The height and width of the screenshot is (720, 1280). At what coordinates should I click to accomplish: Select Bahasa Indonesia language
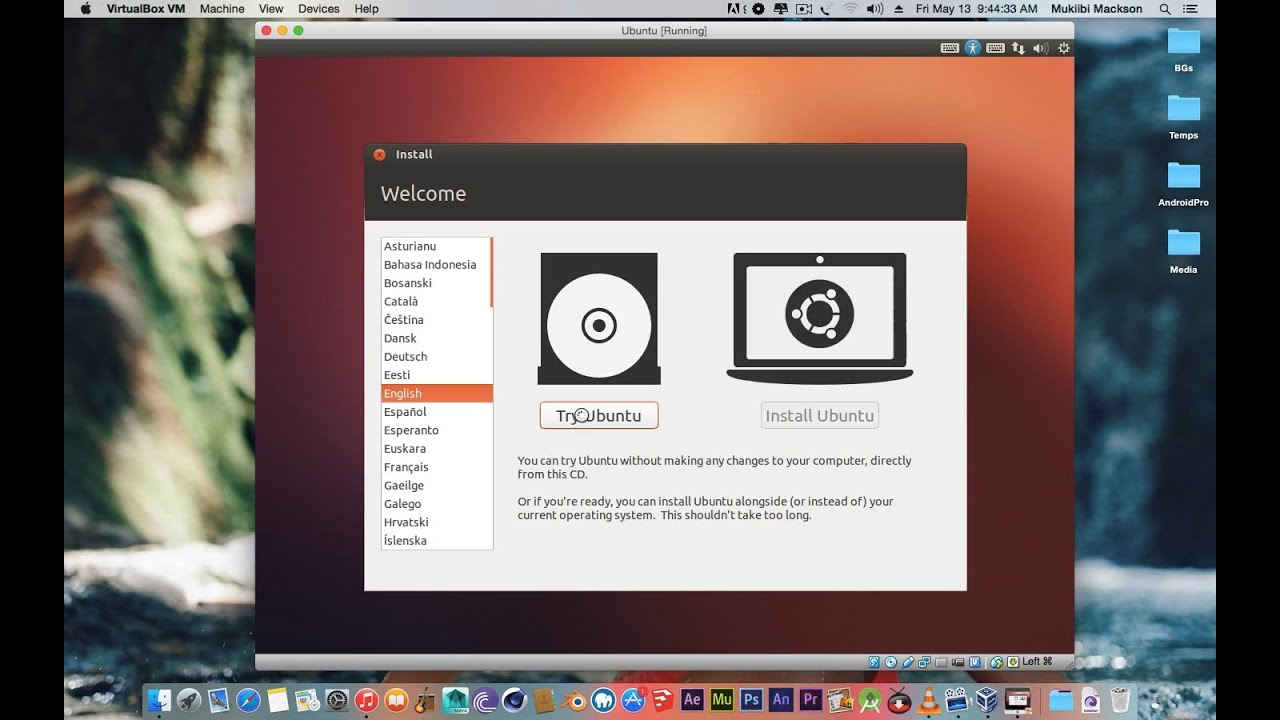436,265
